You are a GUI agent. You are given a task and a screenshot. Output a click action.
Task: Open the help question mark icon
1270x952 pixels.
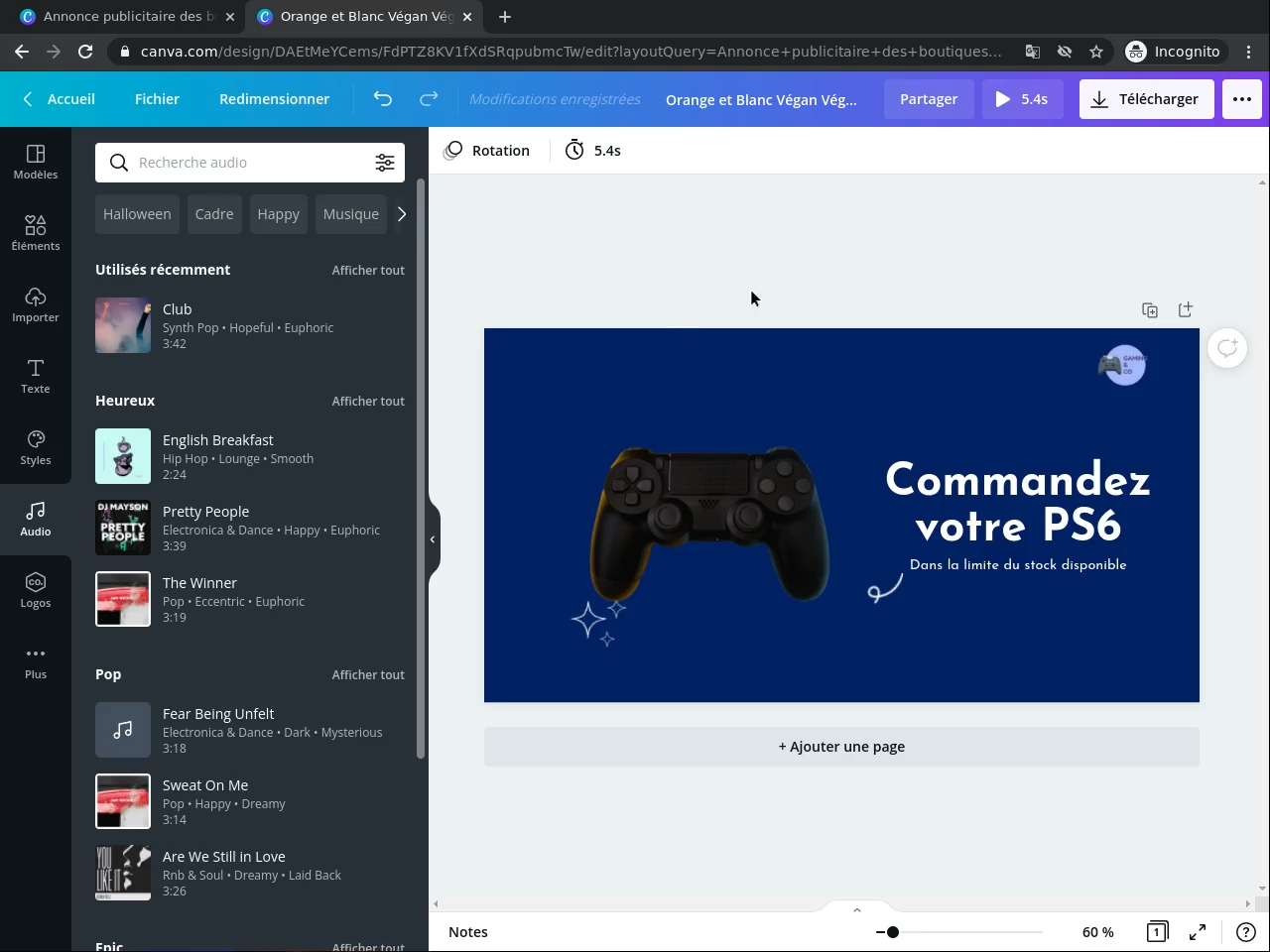pos(1246,932)
